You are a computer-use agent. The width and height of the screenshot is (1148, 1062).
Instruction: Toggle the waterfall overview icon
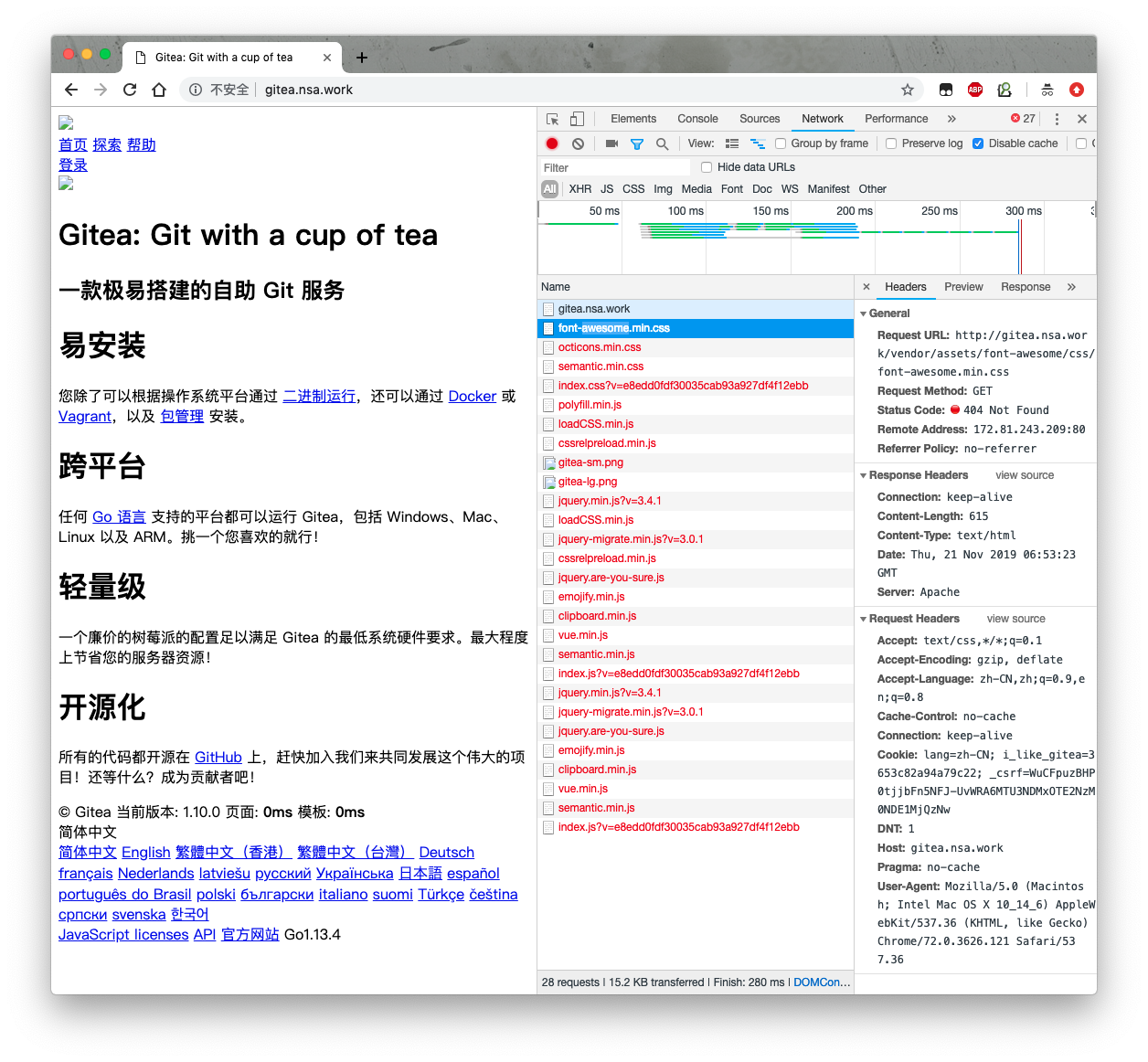coord(758,143)
